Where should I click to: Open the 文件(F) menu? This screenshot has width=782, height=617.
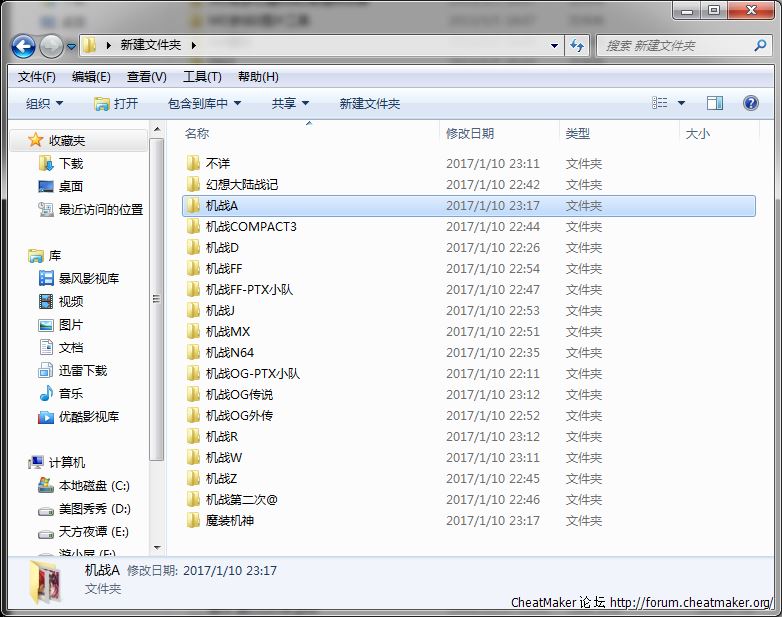coord(37,76)
